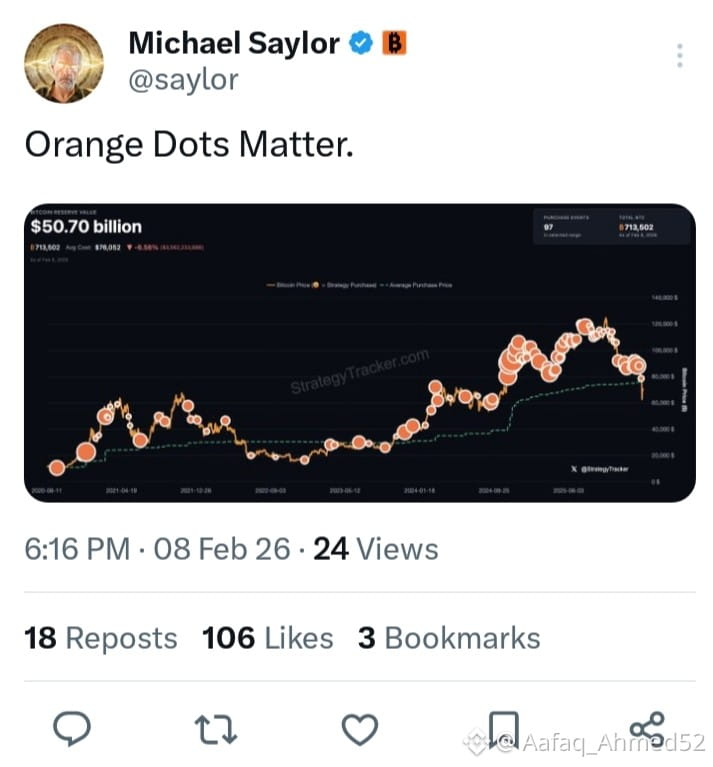Open the reply speech bubble icon
713x767 pixels.
click(x=72, y=728)
